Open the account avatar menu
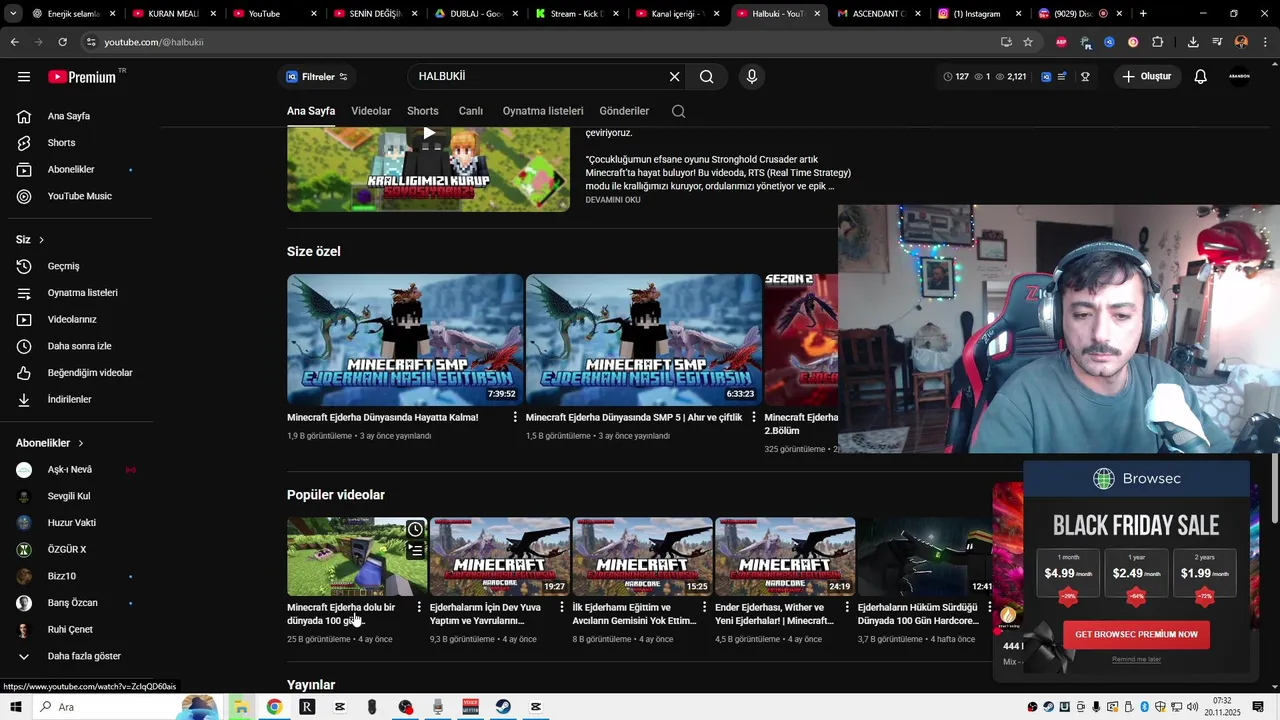 pyautogui.click(x=1239, y=77)
